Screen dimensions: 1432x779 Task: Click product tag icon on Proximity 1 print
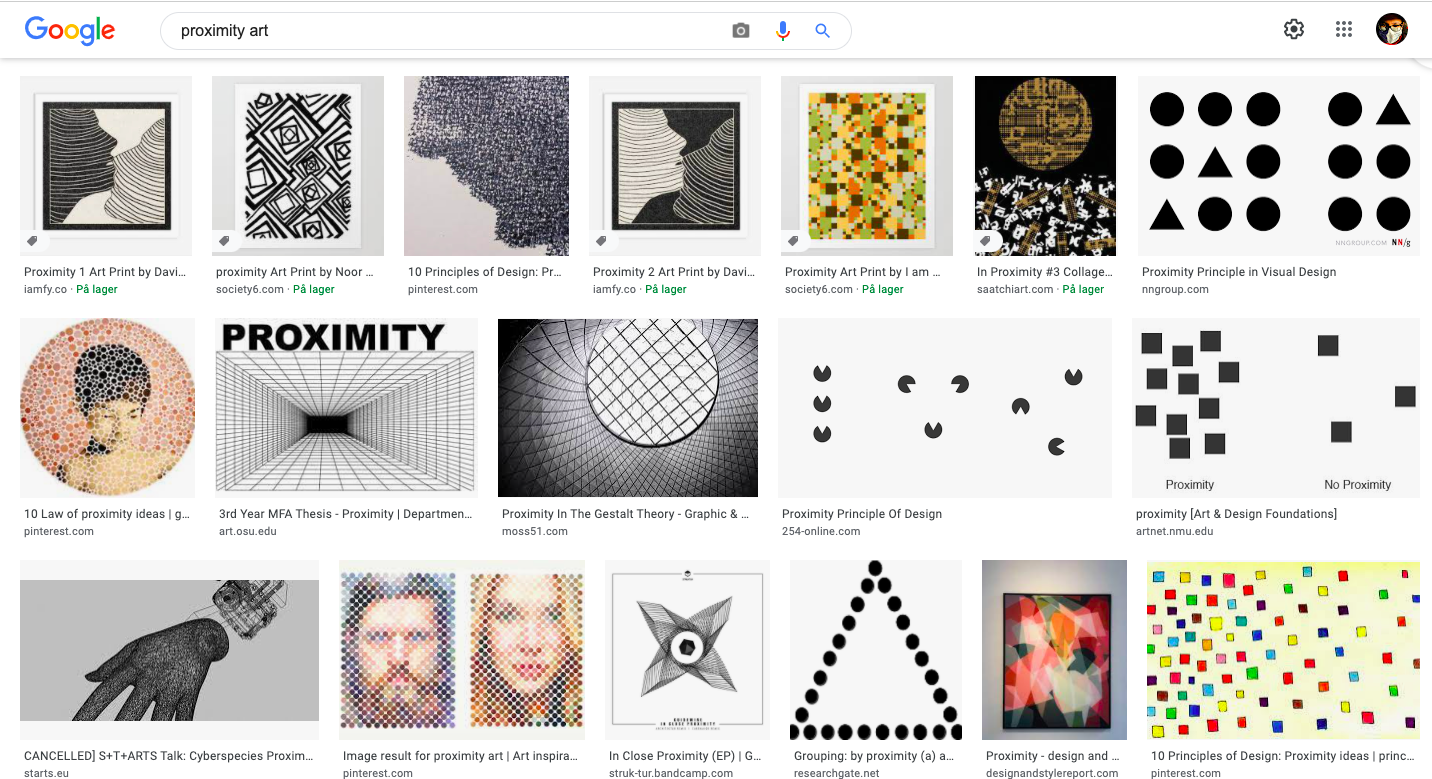33,241
